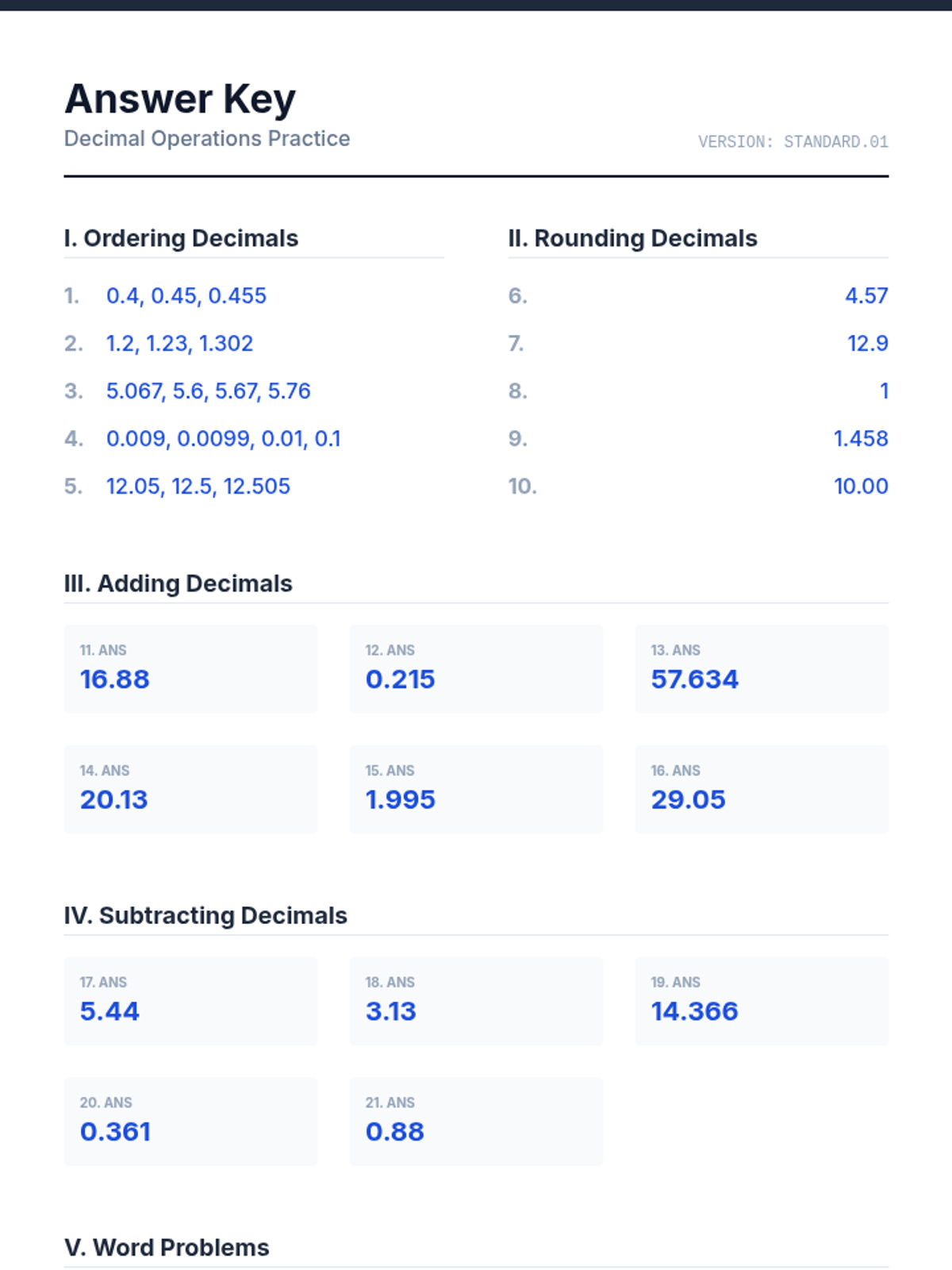Select the rounding answer 1.458
Screen dimensions: 952x1270
pos(860,439)
